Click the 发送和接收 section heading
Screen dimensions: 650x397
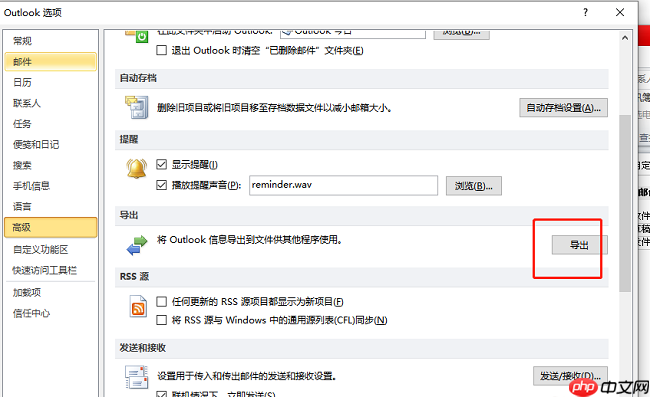[143, 348]
